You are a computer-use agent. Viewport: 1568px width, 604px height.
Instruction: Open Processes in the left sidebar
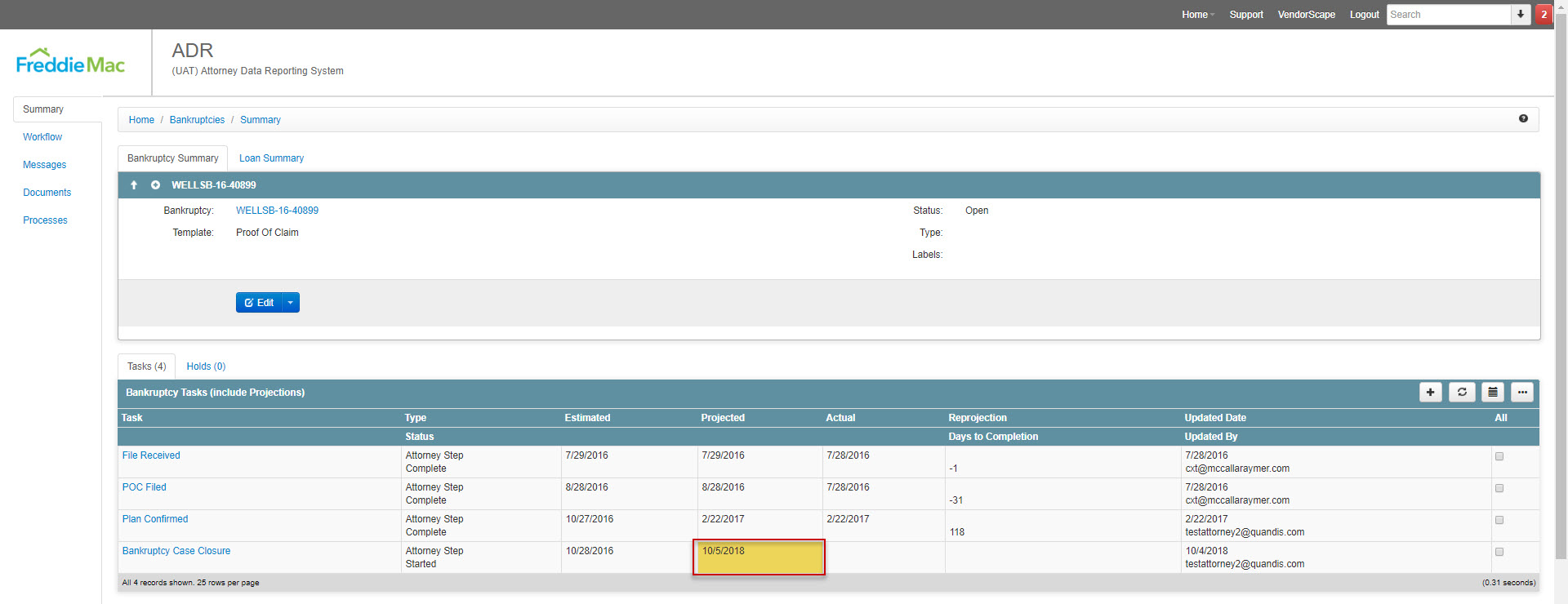point(46,220)
